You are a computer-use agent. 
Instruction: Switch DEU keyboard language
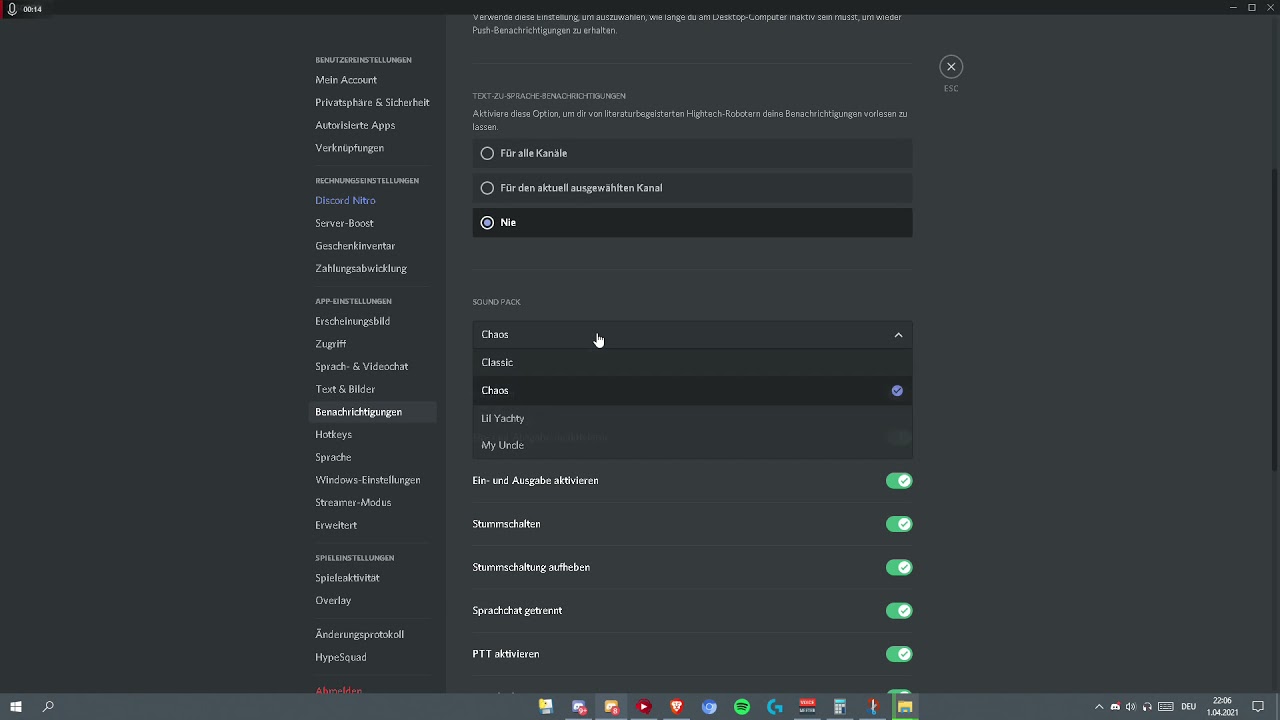pyautogui.click(x=1188, y=707)
